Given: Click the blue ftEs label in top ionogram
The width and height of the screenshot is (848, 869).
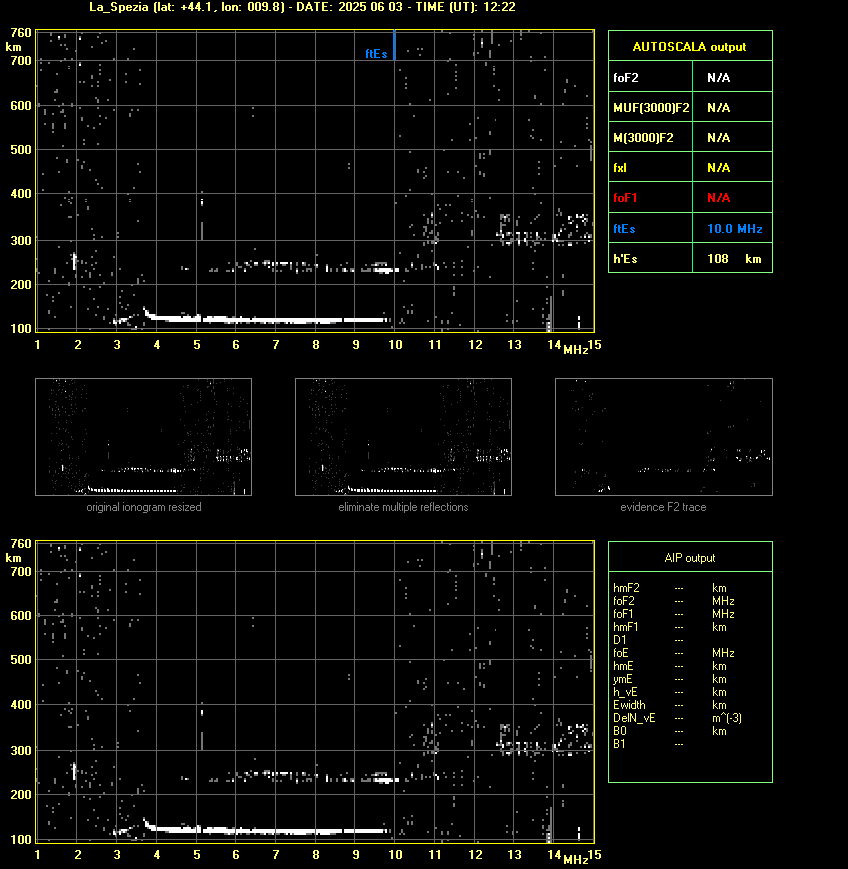Looking at the screenshot, I should (x=376, y=54).
